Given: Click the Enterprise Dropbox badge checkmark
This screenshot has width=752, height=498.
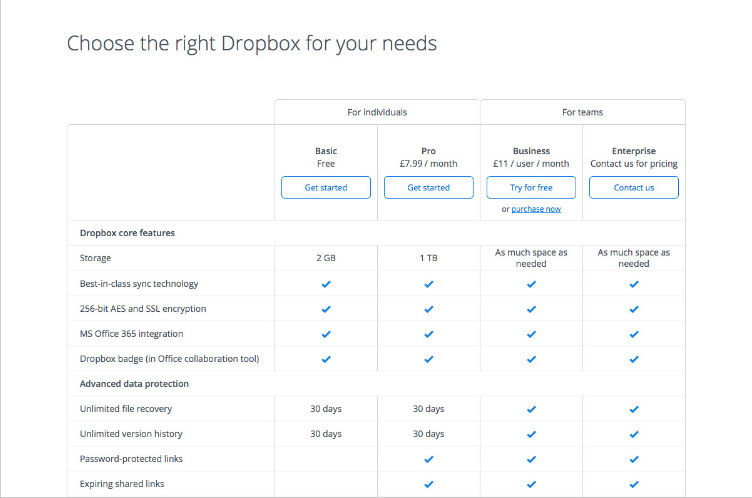Looking at the screenshot, I should (x=634, y=359).
